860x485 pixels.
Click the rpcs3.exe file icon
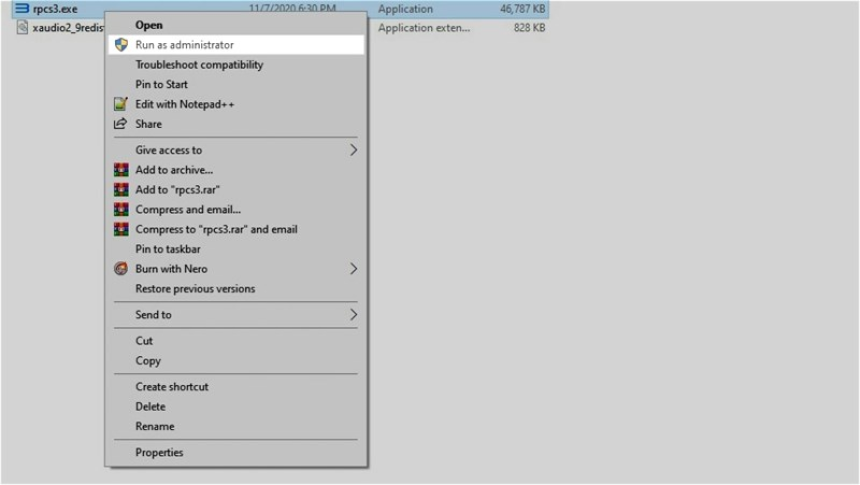click(x=22, y=8)
